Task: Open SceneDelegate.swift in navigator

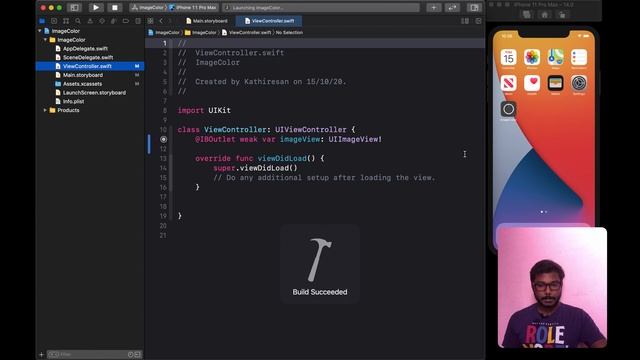Action: pyautogui.click(x=88, y=58)
